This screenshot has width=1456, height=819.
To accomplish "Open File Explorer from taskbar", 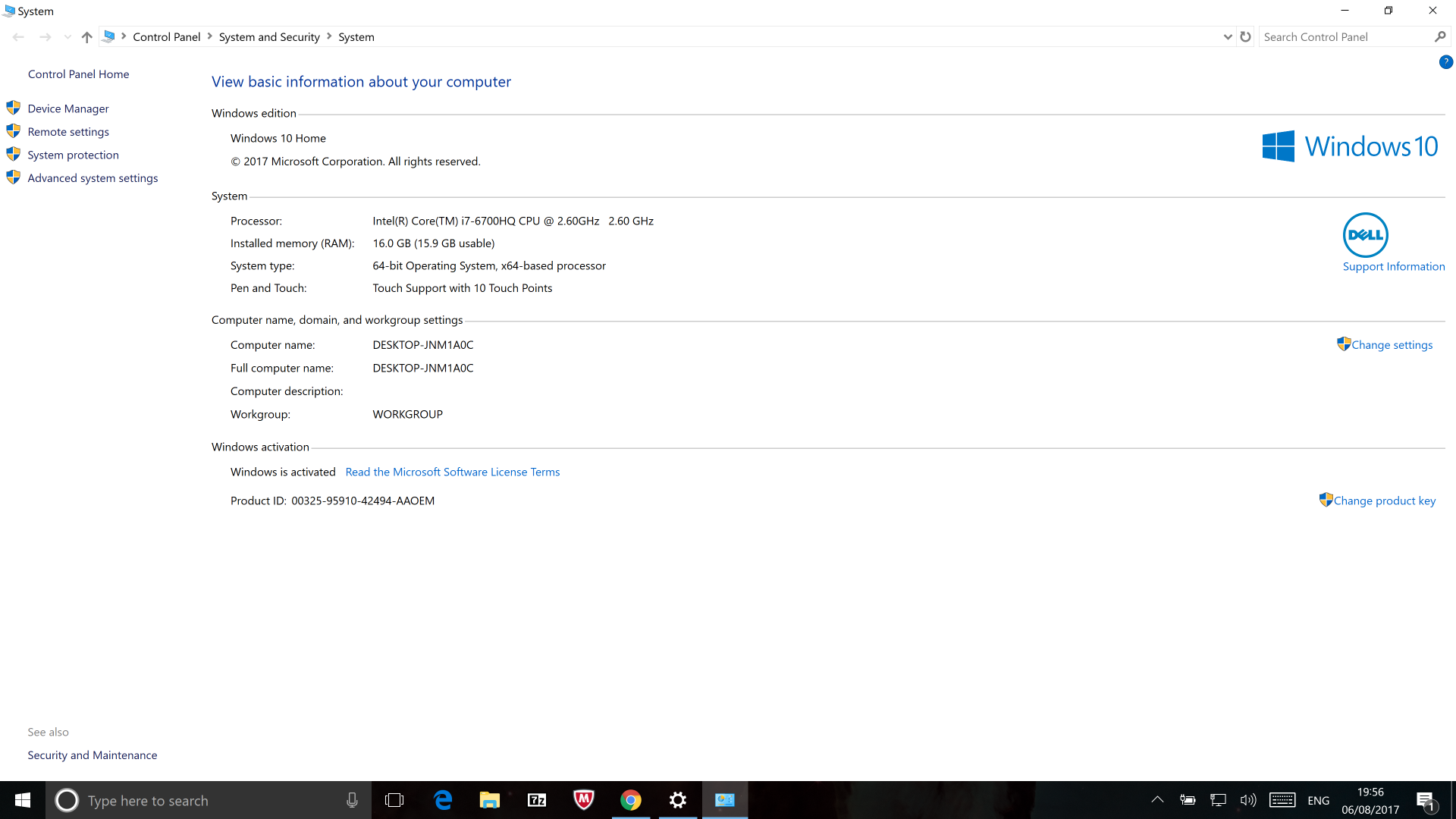I will [x=490, y=800].
